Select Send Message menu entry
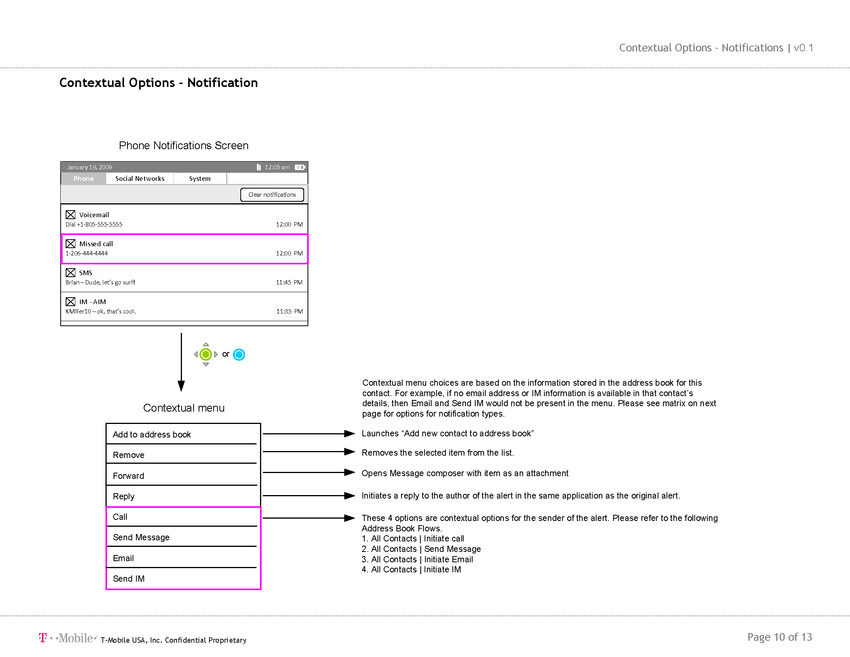The width and height of the screenshot is (850, 657). [x=183, y=537]
